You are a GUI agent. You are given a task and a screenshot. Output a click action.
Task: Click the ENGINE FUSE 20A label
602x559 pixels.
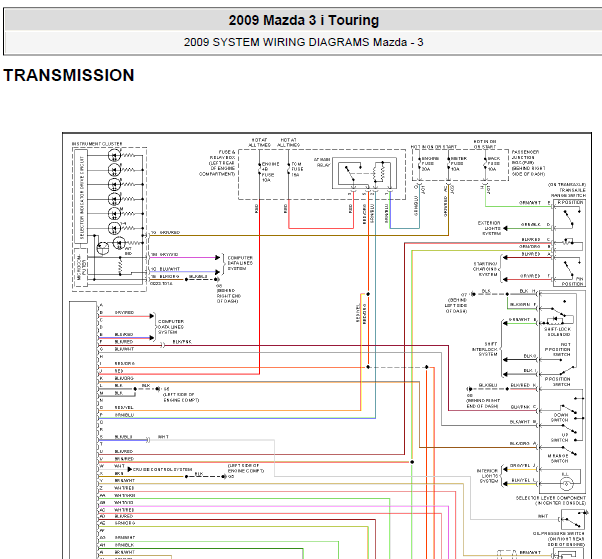click(x=430, y=164)
